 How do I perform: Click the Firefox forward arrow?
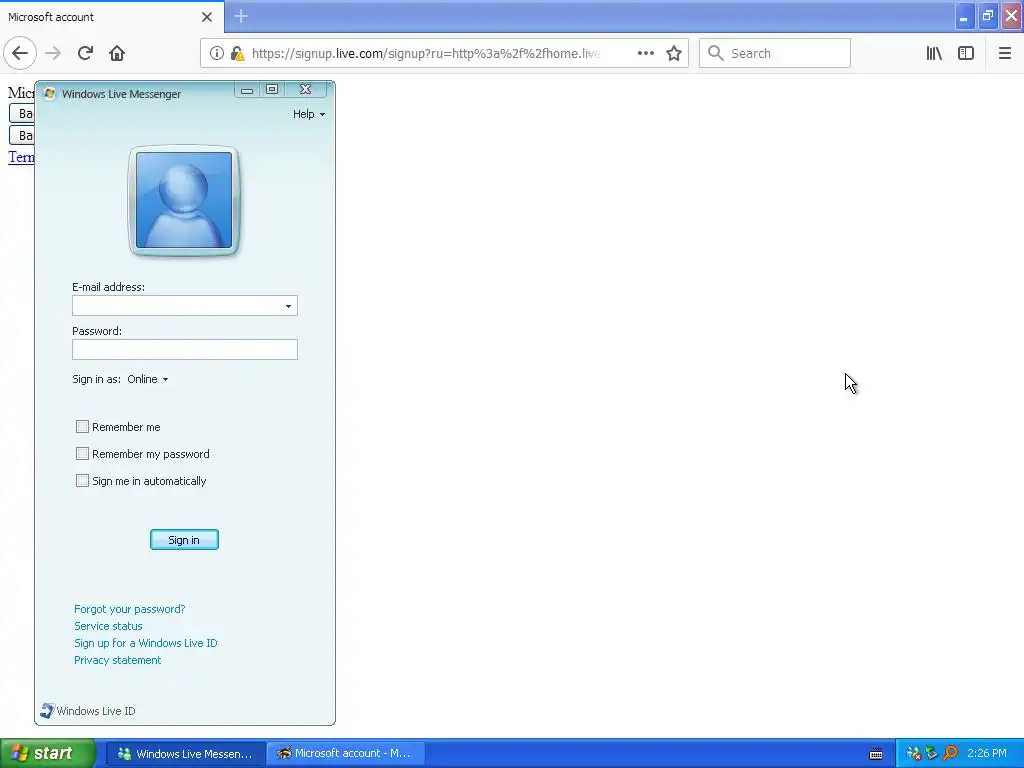54,53
